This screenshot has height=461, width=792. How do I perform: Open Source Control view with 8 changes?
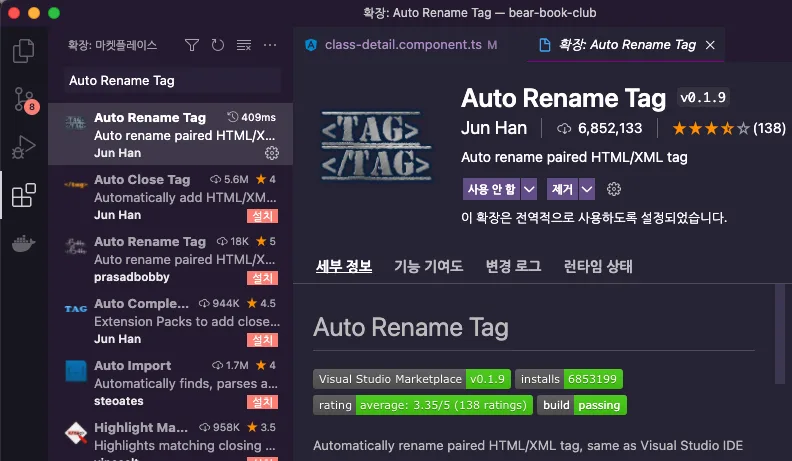(x=24, y=99)
